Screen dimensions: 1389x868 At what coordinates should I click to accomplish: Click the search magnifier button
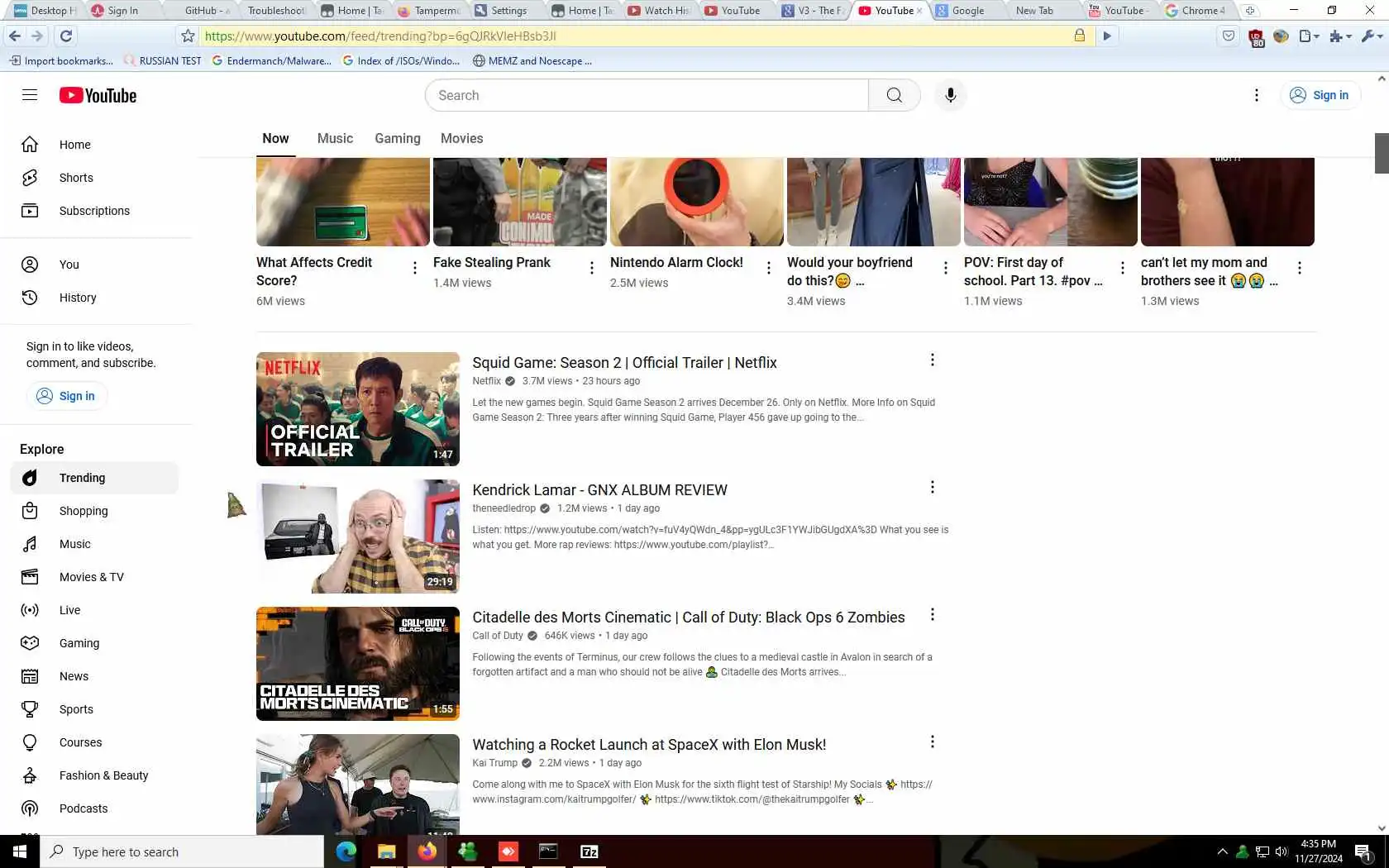click(895, 95)
